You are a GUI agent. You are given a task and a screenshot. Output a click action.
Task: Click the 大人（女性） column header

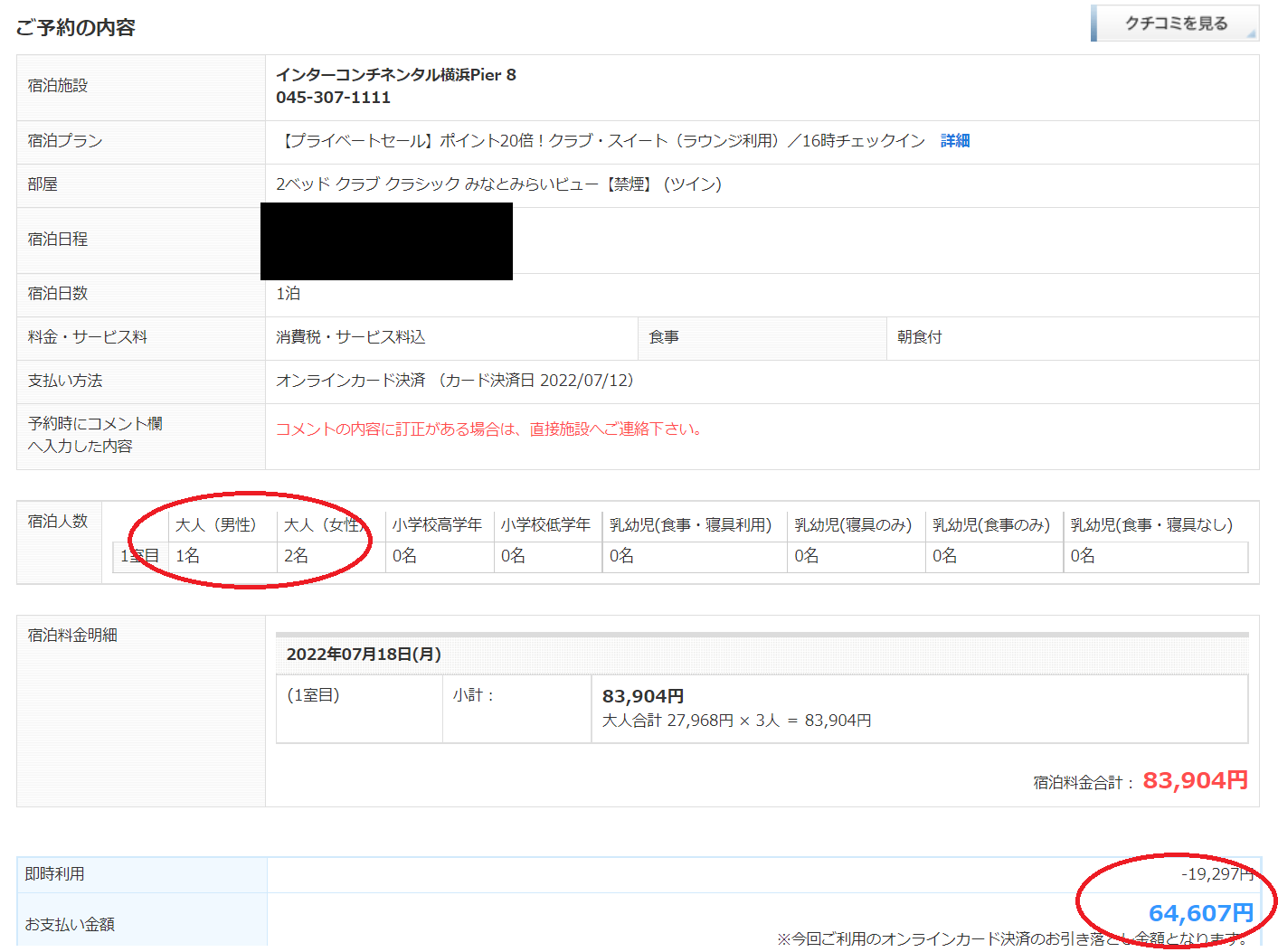click(x=325, y=525)
